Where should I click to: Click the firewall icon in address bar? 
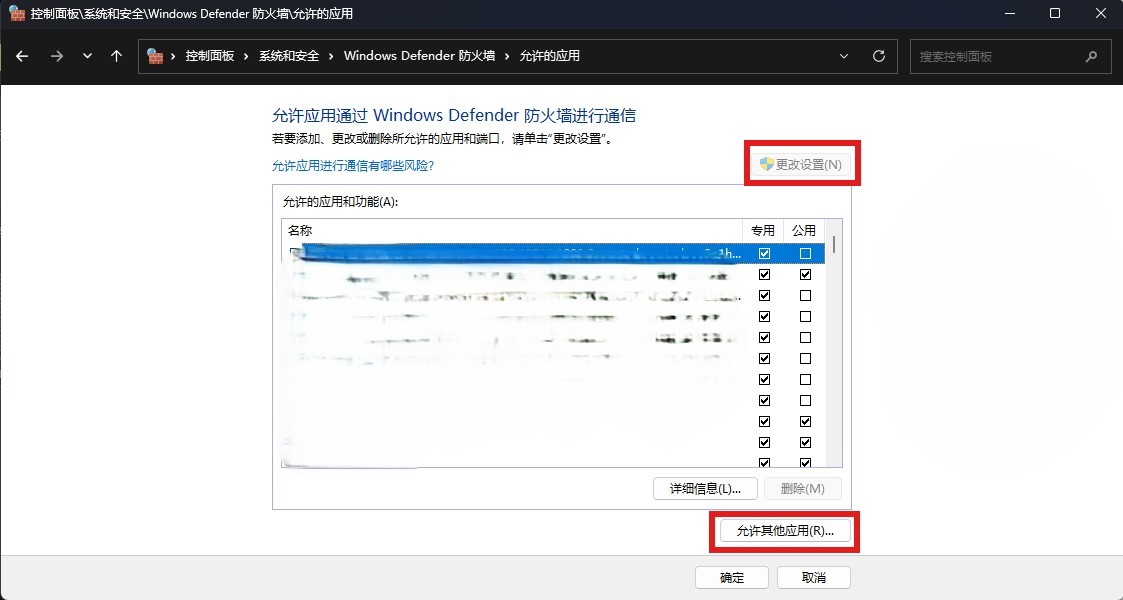(155, 56)
